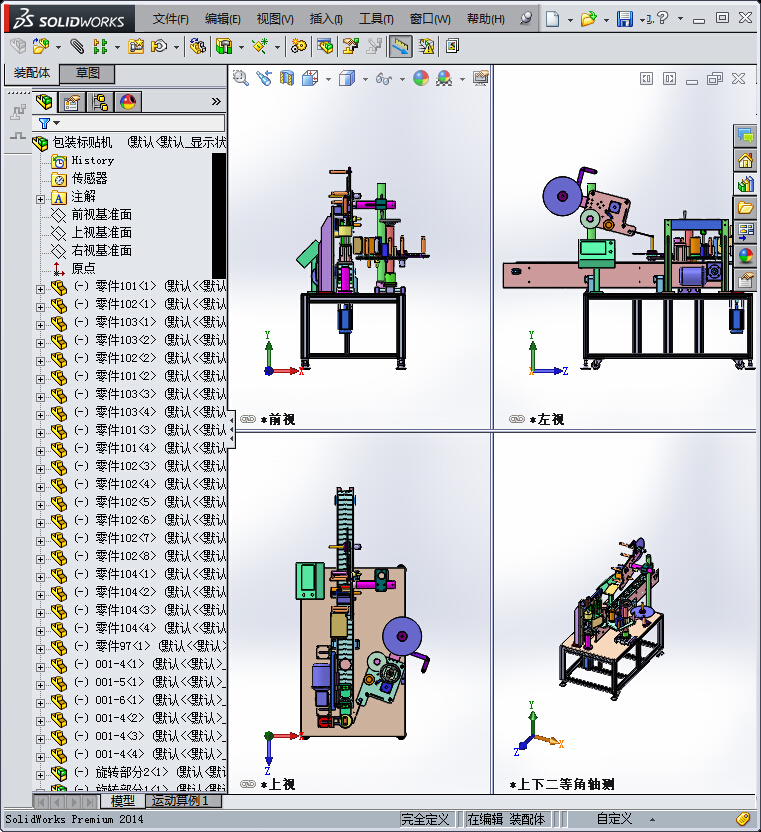Switch to the 草图 command tab
The width and height of the screenshot is (761, 832).
87,73
